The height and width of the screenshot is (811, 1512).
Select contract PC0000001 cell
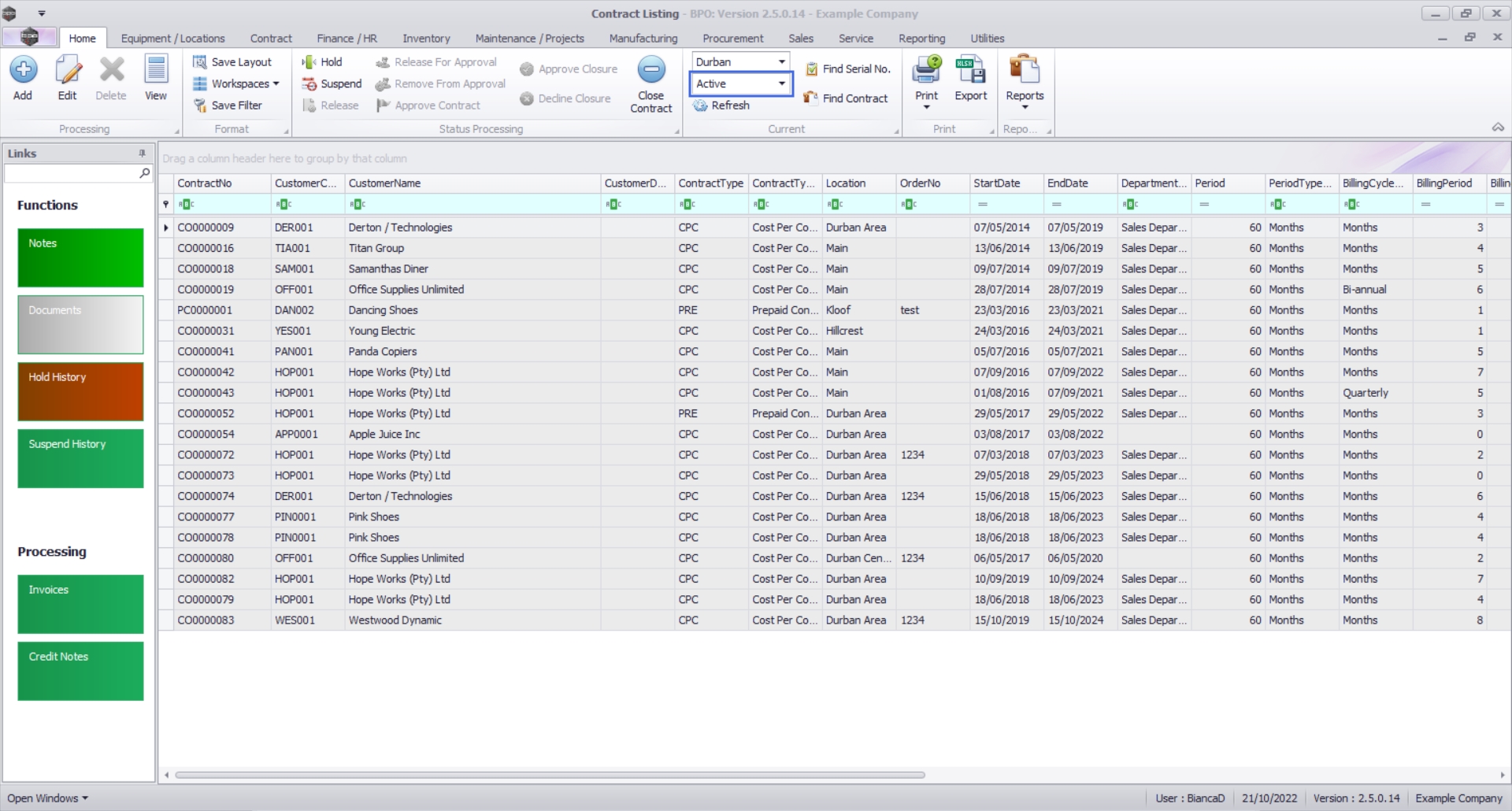point(222,310)
